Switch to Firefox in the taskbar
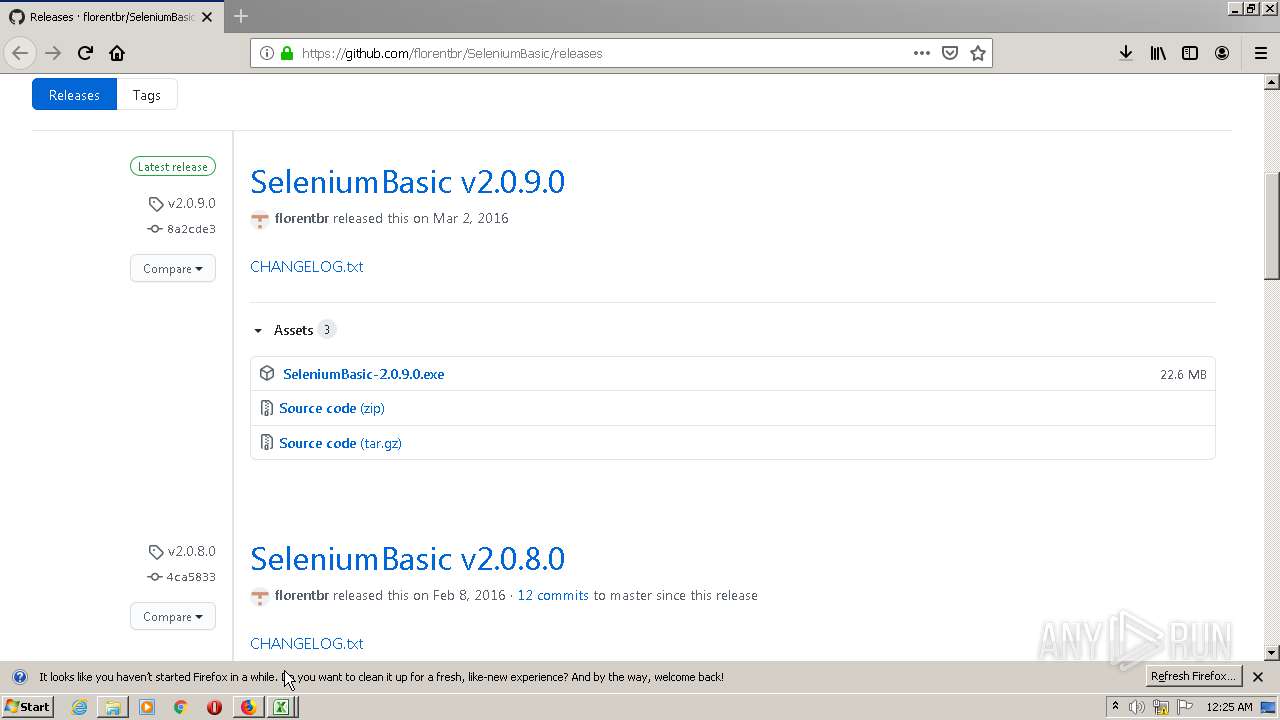This screenshot has height=720, width=1280. click(x=248, y=707)
